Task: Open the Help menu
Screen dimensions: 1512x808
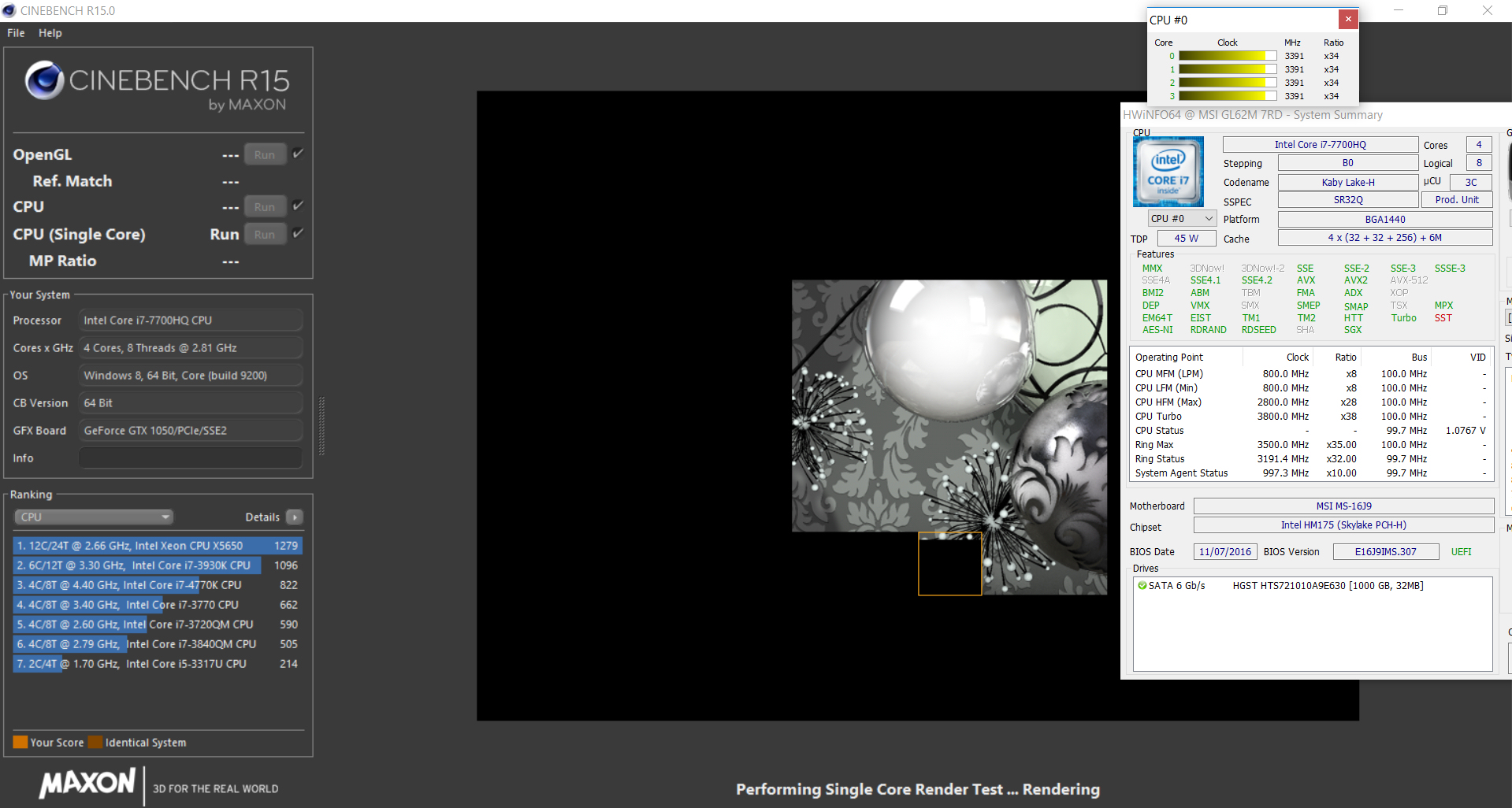Action: click(50, 33)
